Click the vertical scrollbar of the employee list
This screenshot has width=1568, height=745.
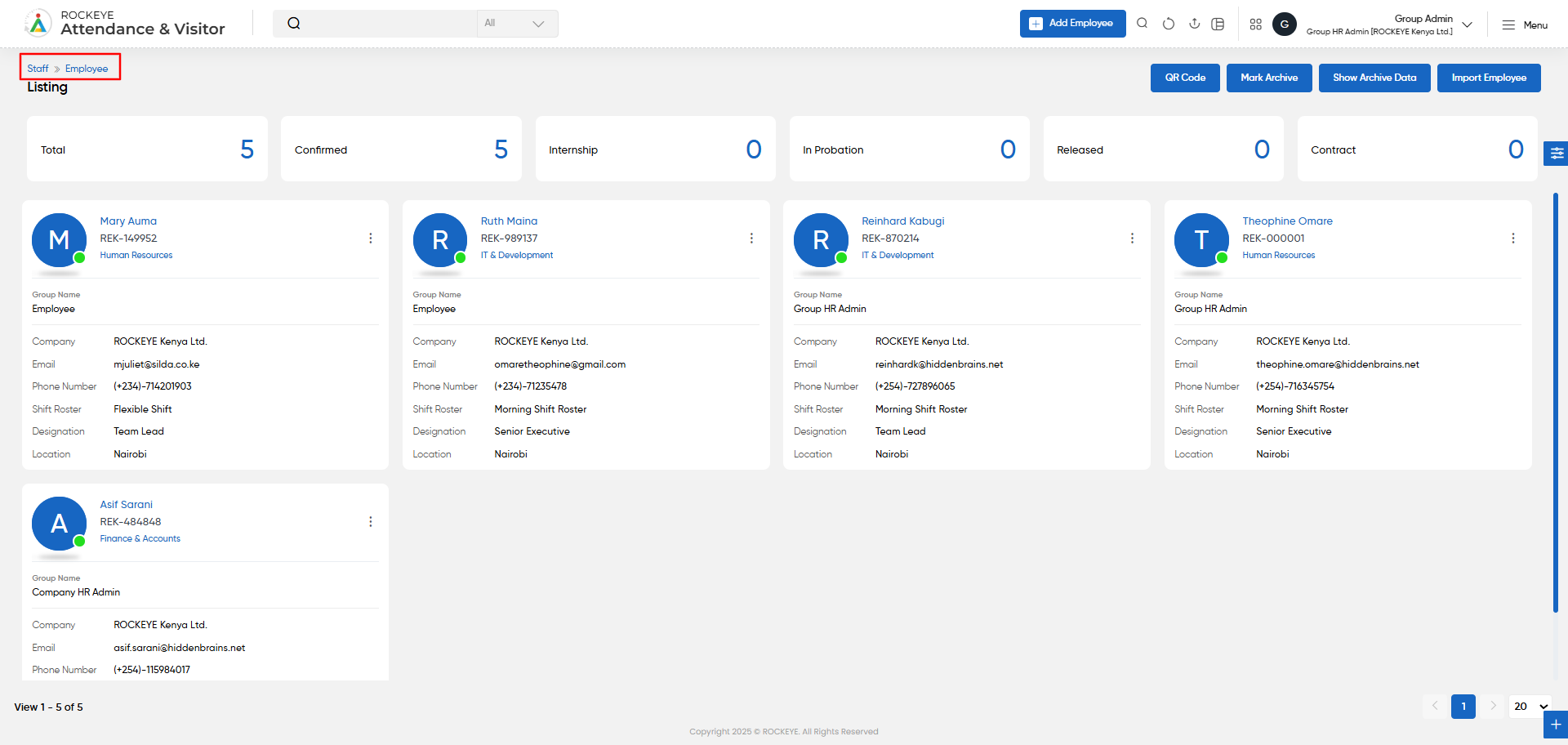click(x=1555, y=402)
